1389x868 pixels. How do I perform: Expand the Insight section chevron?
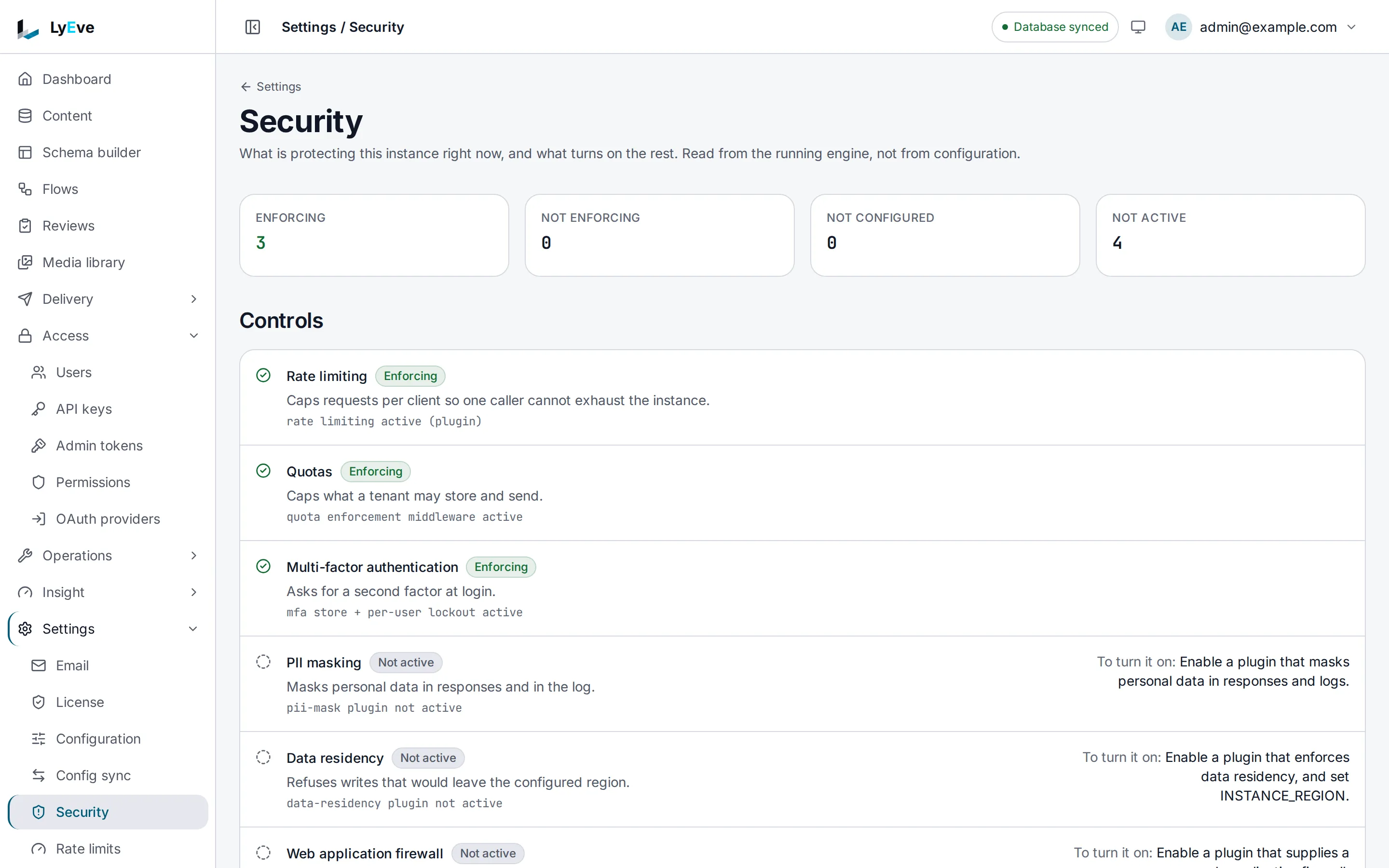pyautogui.click(x=193, y=593)
